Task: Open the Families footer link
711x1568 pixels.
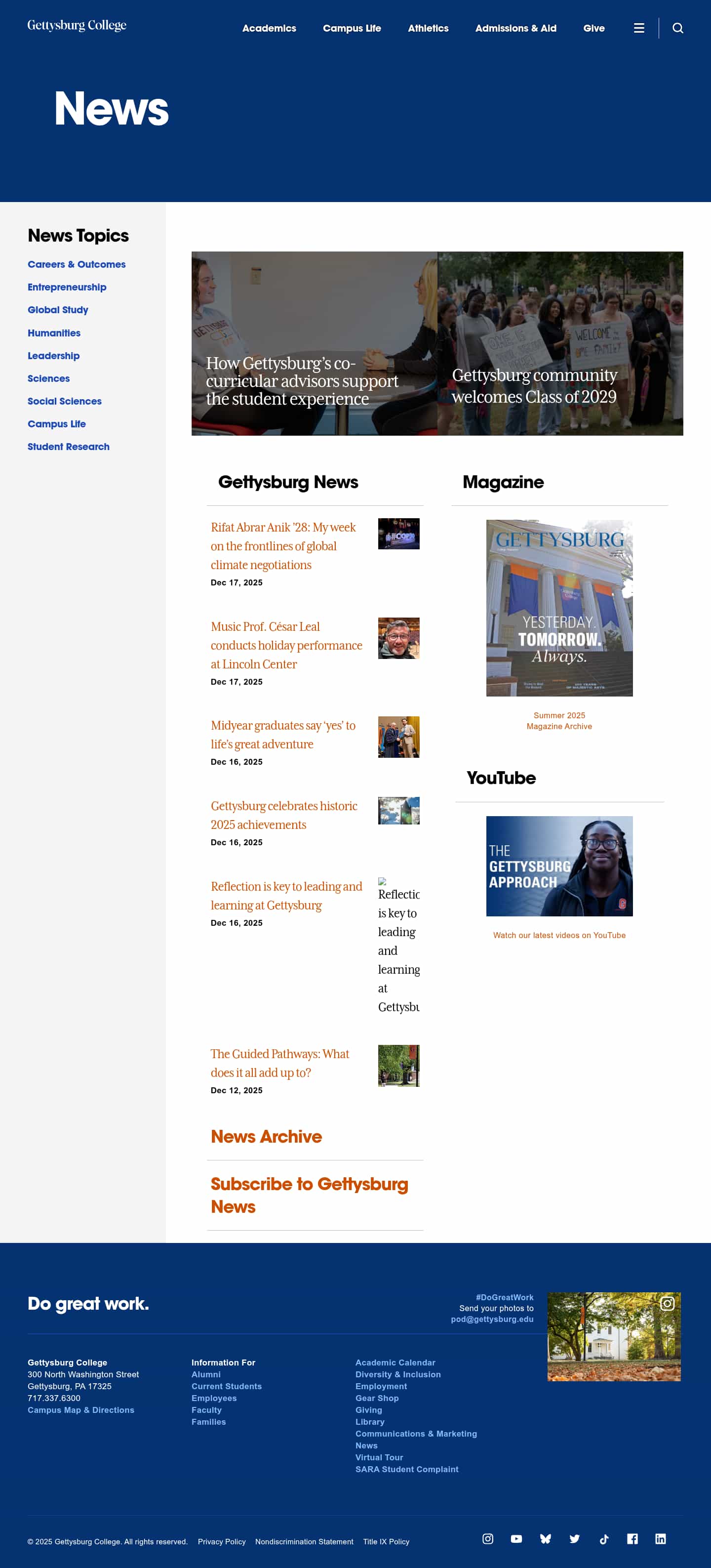Action: point(209,1422)
